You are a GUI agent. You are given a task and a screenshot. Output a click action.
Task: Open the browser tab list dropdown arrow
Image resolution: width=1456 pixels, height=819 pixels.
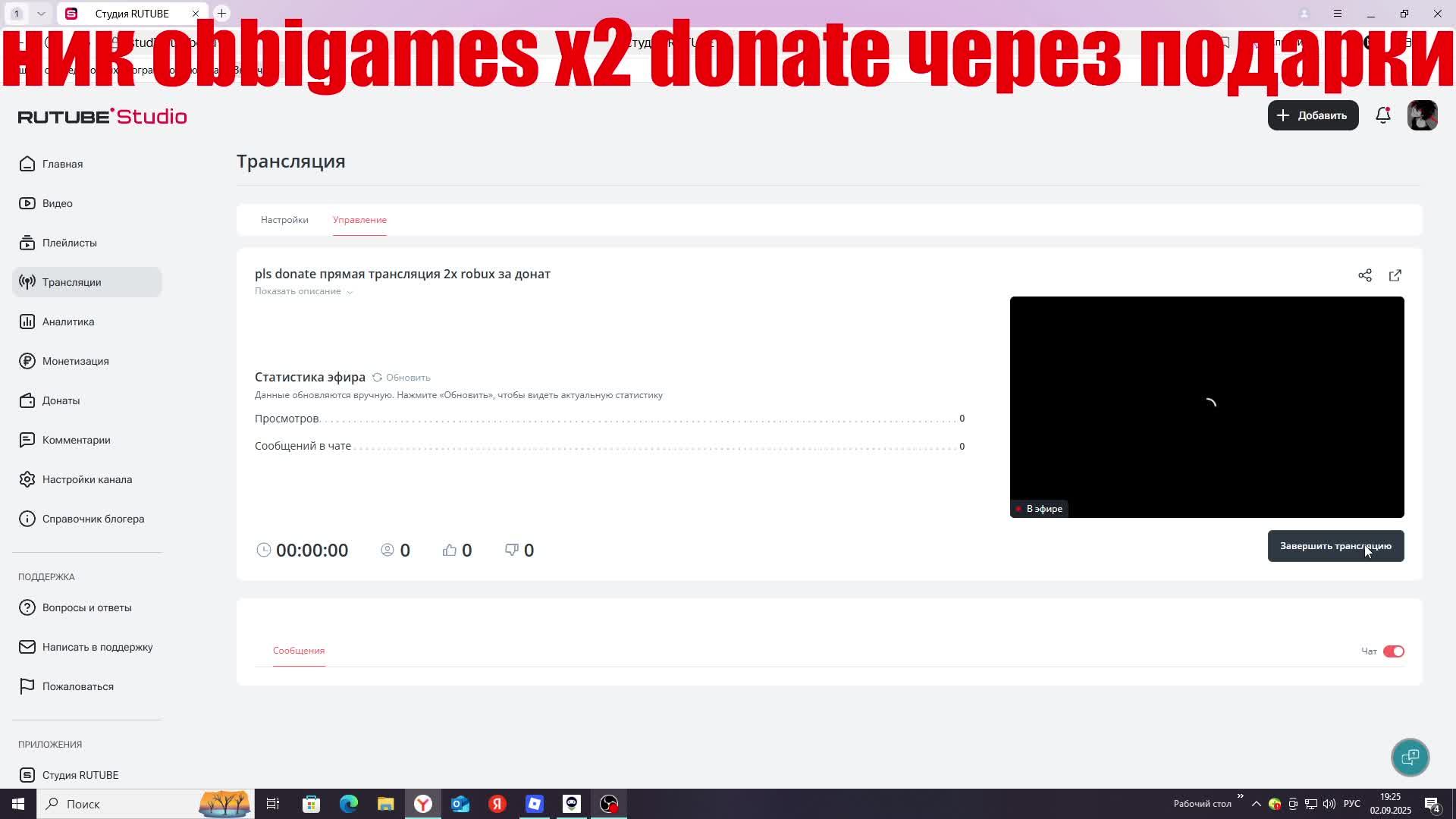click(x=41, y=14)
